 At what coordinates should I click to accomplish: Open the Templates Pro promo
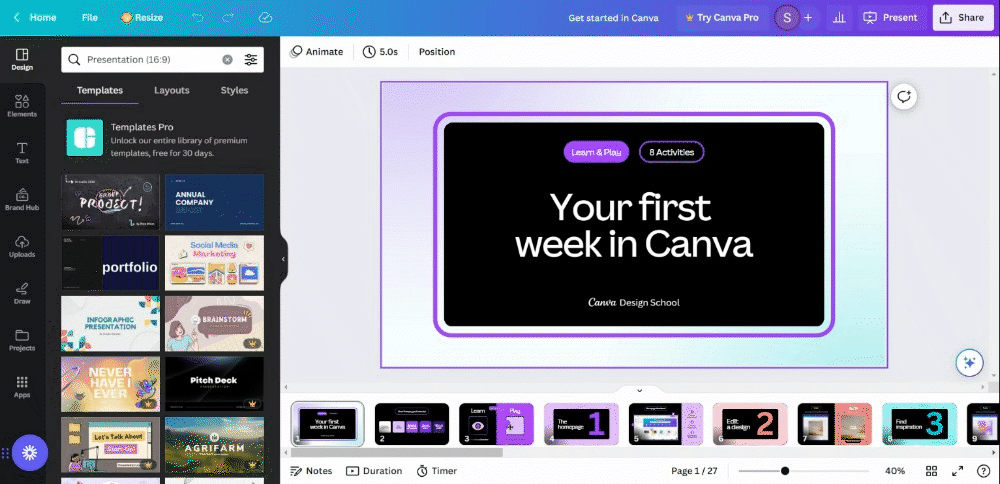(x=163, y=139)
